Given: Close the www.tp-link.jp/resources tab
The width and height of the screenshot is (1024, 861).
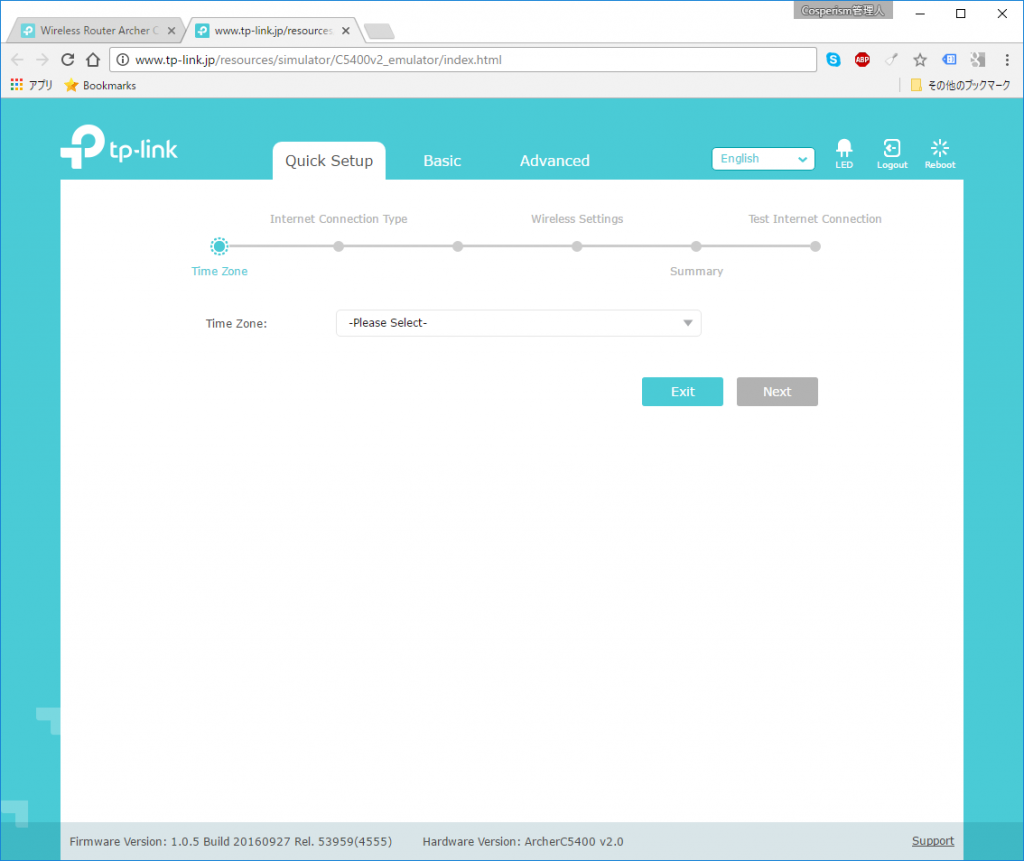Looking at the screenshot, I should pos(345,31).
